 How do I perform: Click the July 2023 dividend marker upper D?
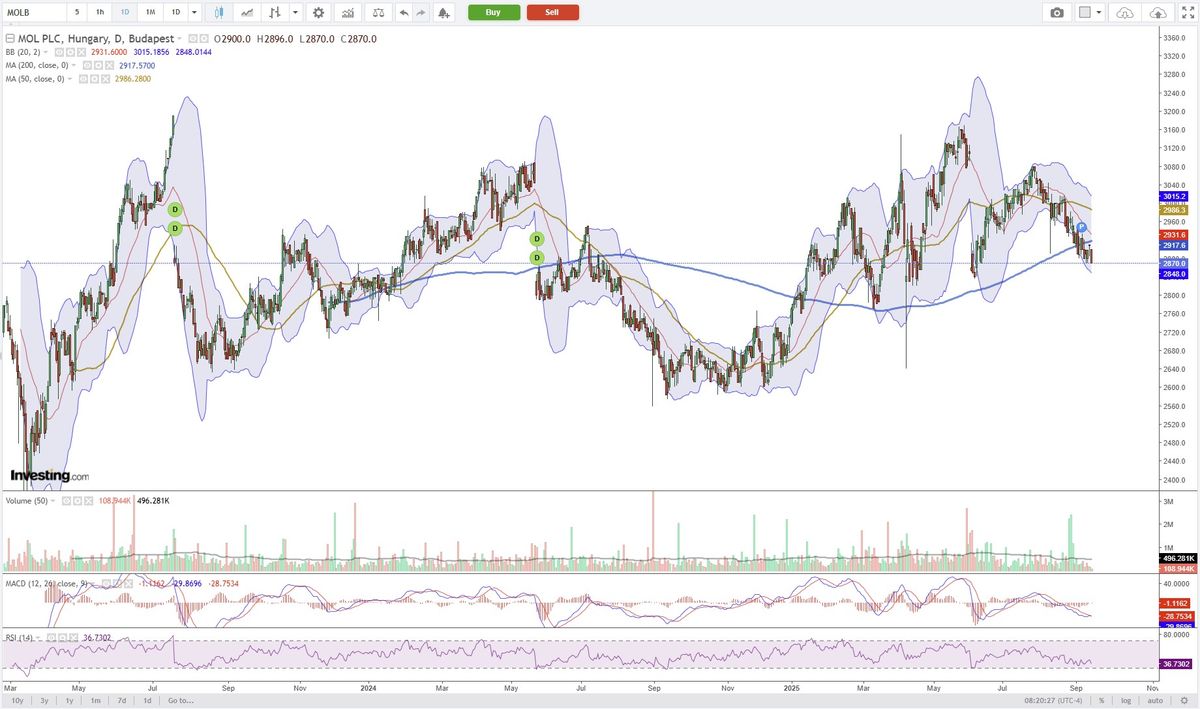[175, 209]
